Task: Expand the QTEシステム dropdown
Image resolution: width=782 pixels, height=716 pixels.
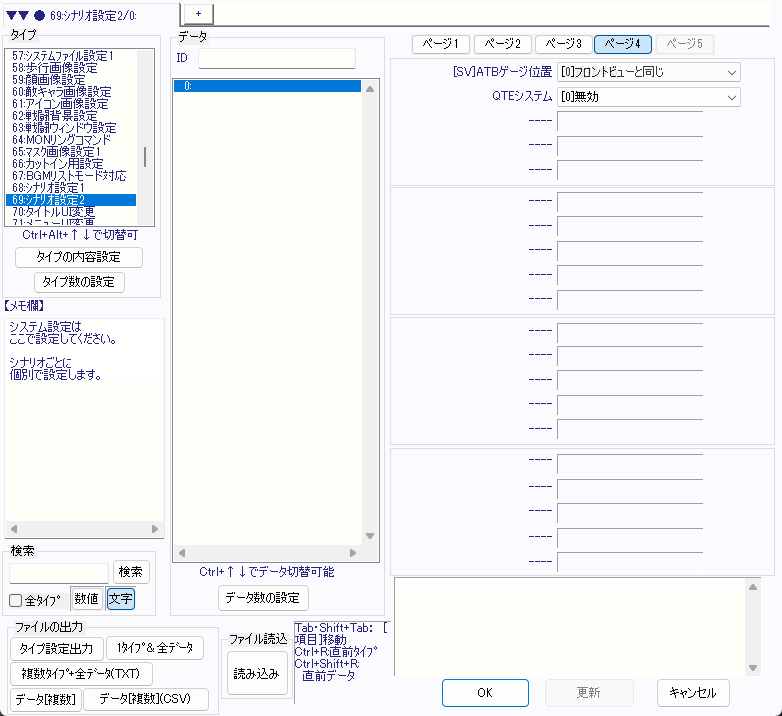Action: tap(648, 97)
